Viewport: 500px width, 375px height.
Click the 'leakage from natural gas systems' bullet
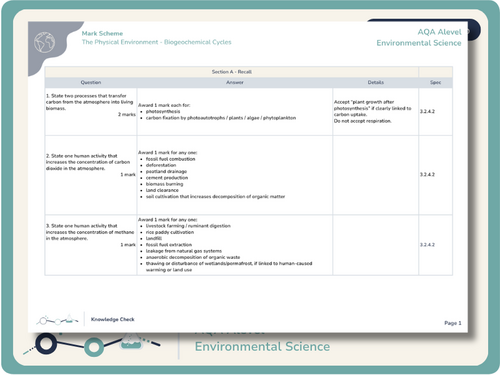coord(184,251)
